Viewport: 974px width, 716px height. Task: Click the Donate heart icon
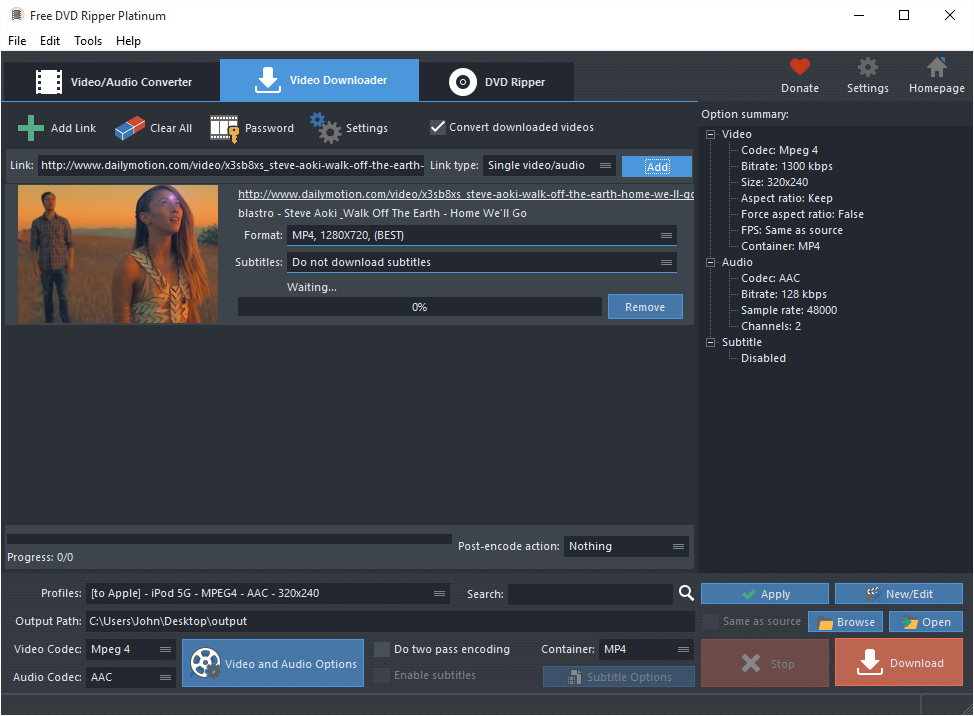pos(799,68)
